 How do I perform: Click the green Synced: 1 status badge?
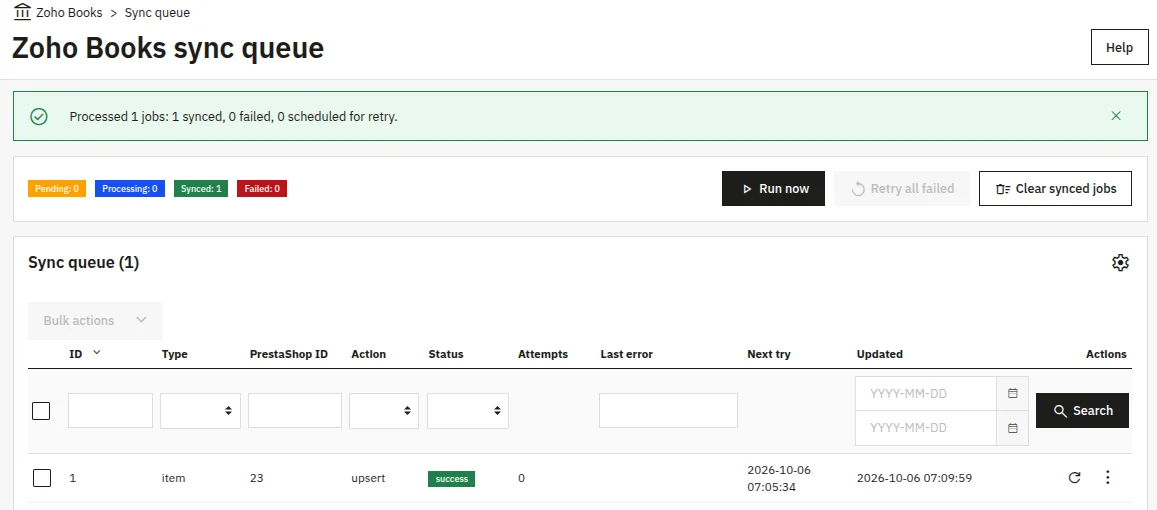(x=201, y=189)
